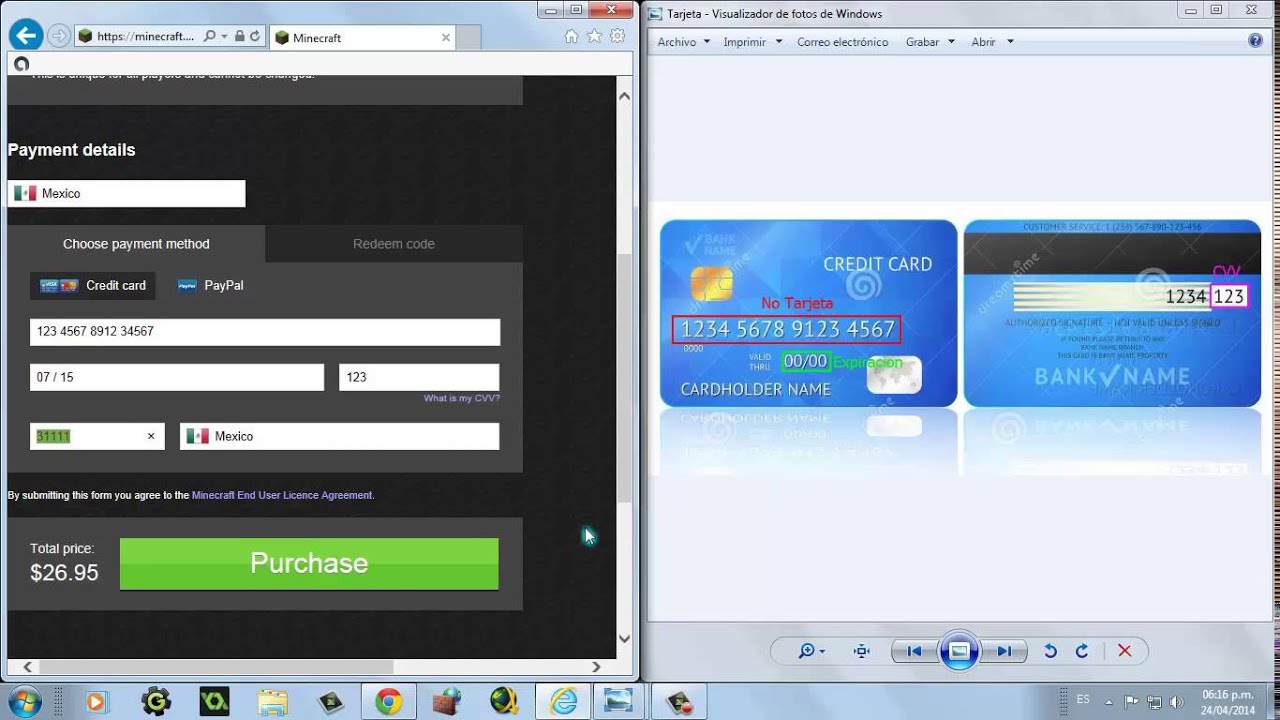Click the expiry date field 07 / 15

coord(177,377)
